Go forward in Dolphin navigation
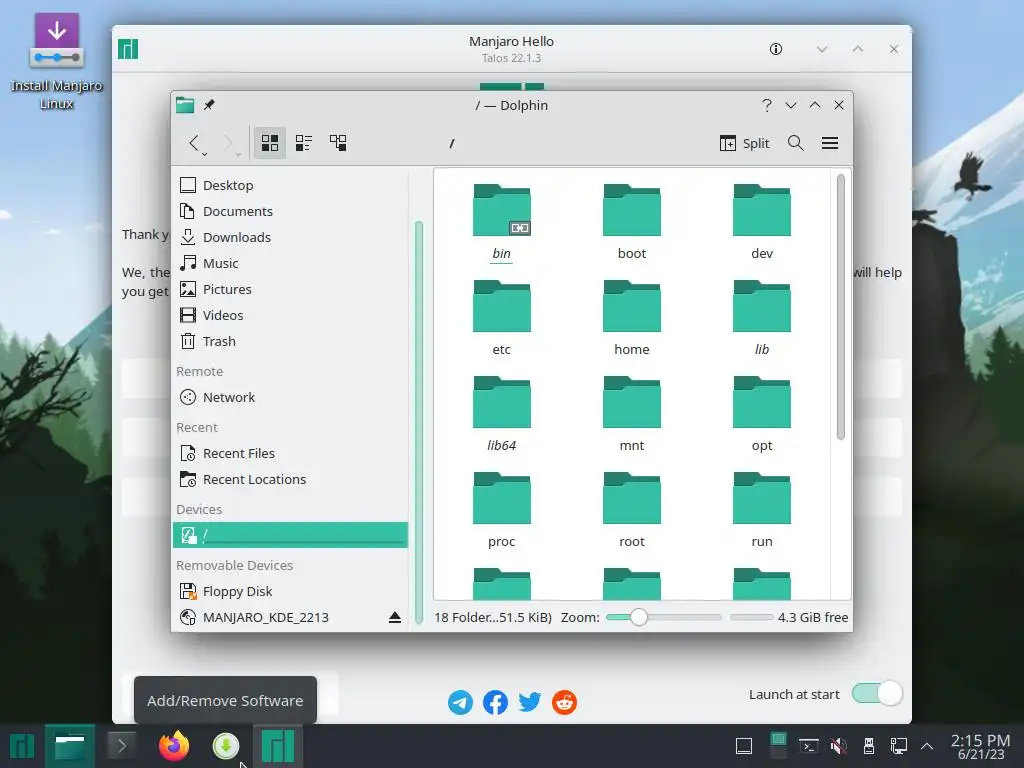1024x768 pixels. (228, 143)
